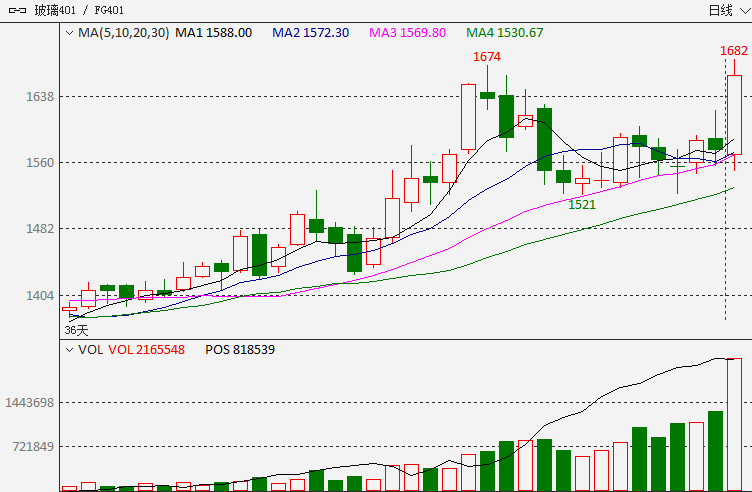
Task: Click the green MA4 1530.67 label
Action: point(505,33)
